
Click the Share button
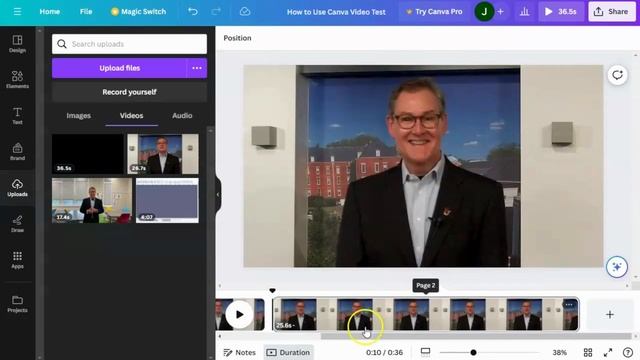click(x=611, y=11)
